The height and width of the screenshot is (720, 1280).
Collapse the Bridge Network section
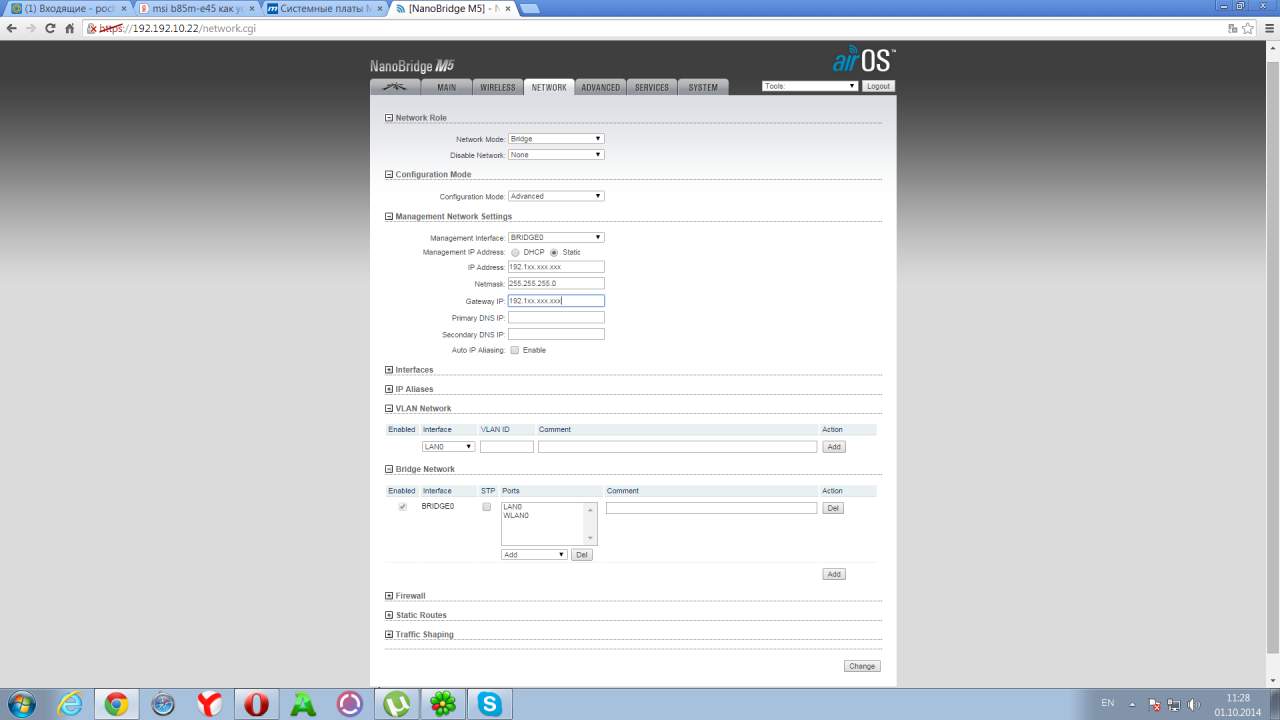coord(389,469)
